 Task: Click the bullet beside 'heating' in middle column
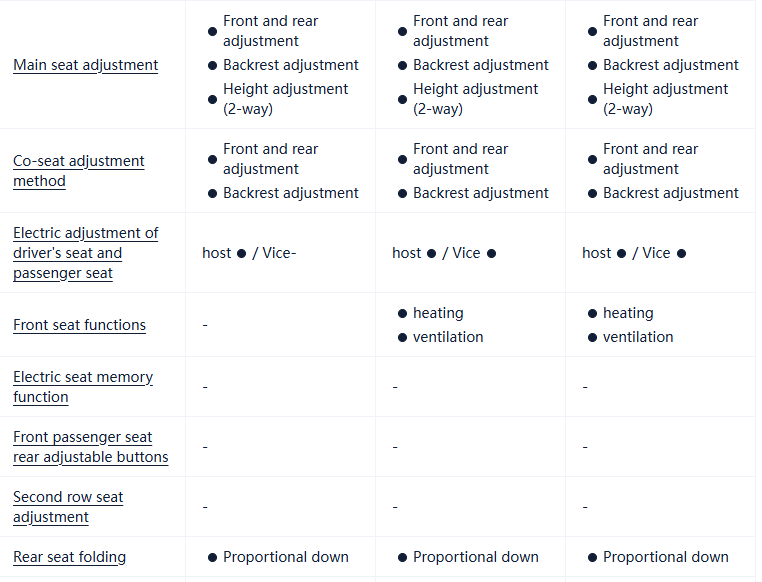coord(403,313)
